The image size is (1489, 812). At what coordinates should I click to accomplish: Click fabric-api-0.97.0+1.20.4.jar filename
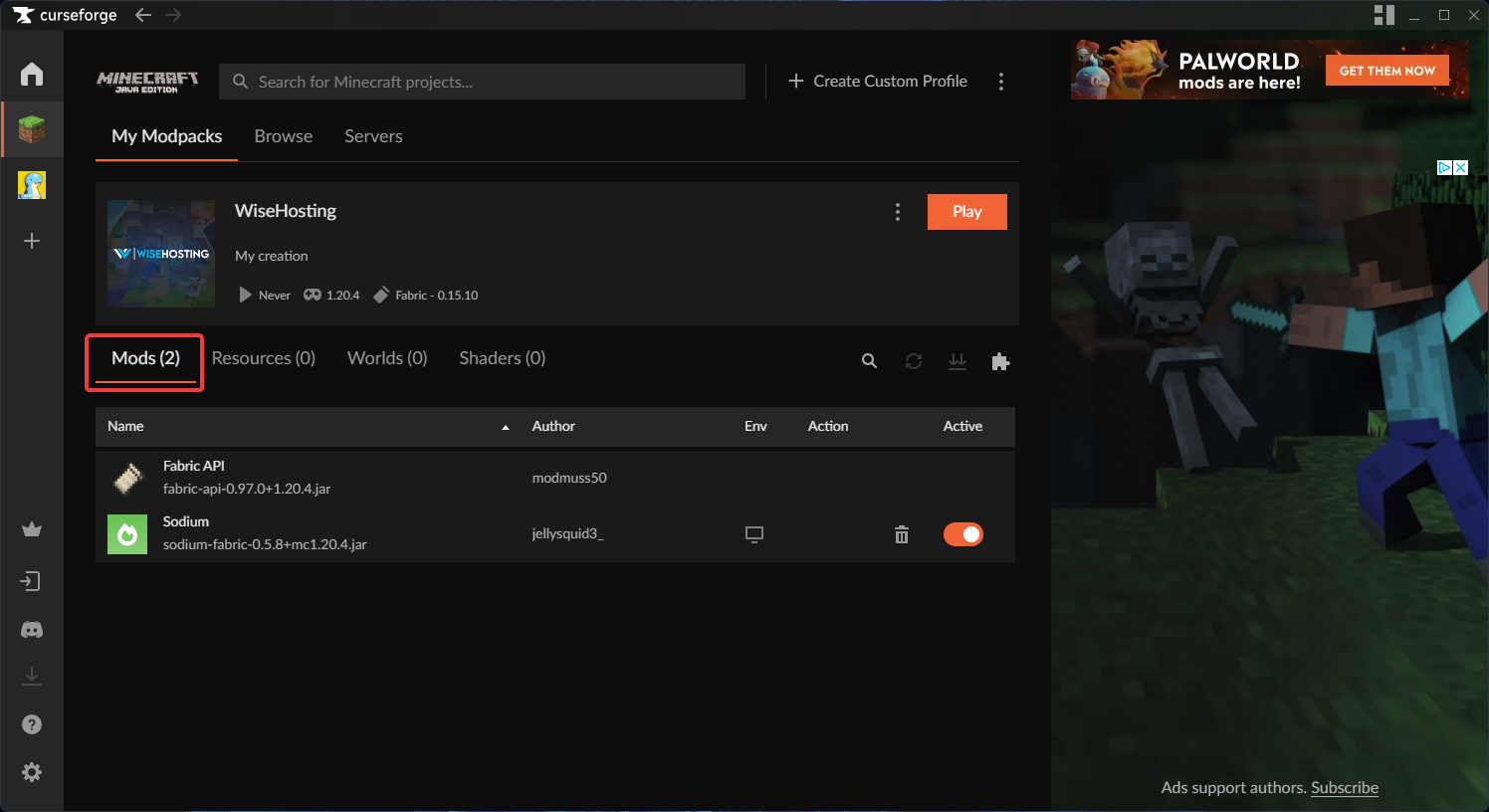[247, 490]
